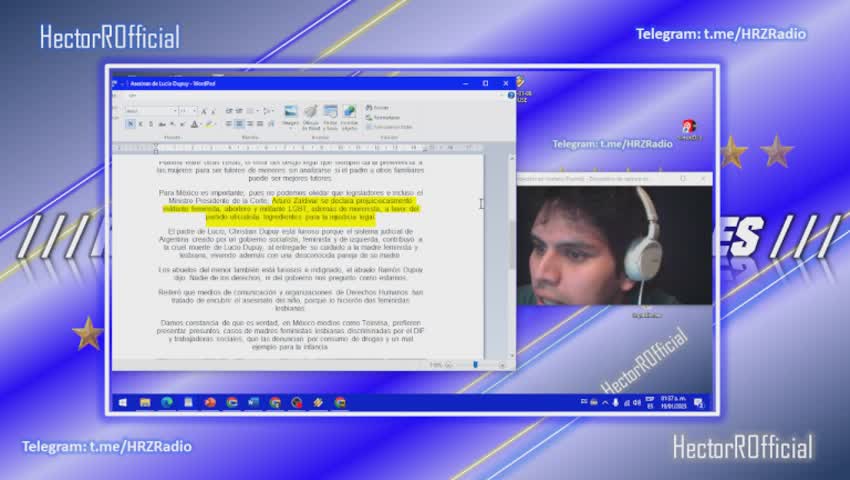The height and width of the screenshot is (480, 850).
Task: Align paragraph text to the left
Action: pyautogui.click(x=228, y=124)
